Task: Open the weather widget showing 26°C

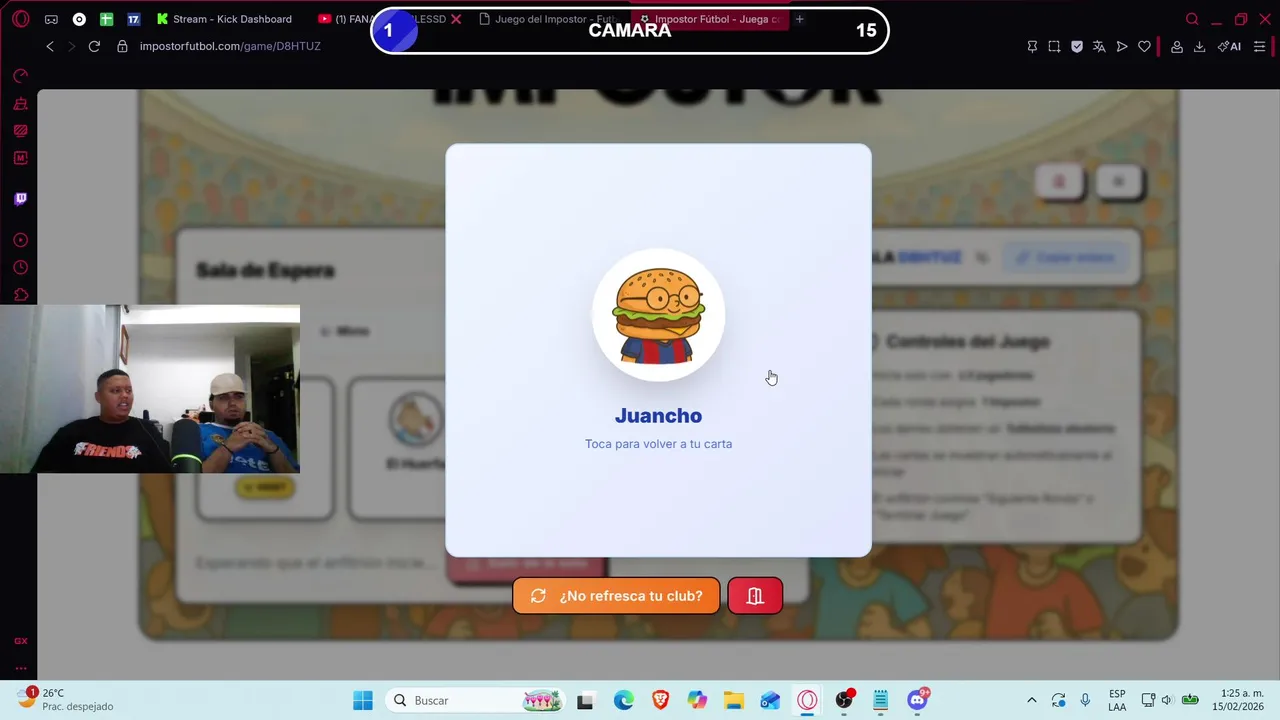Action: coord(66,700)
